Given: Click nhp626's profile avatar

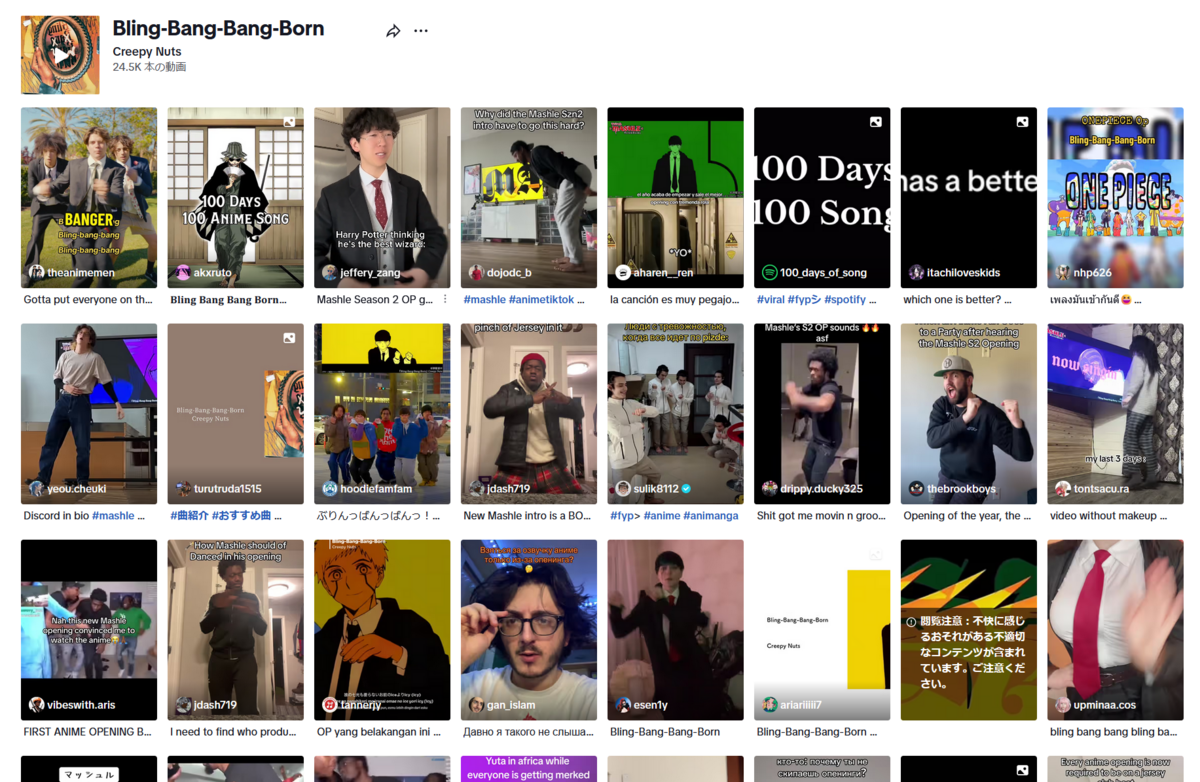Looking at the screenshot, I should pyautogui.click(x=1063, y=272).
